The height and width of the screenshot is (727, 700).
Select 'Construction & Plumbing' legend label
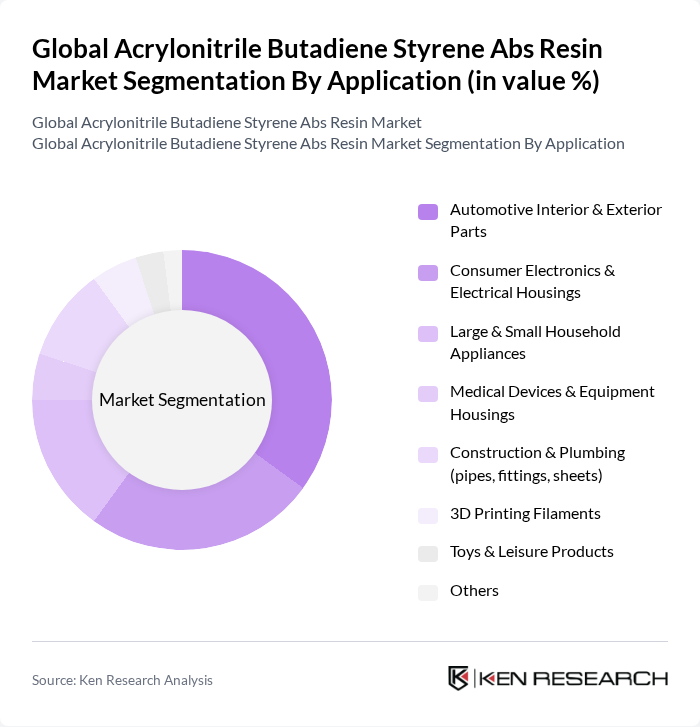(x=537, y=464)
